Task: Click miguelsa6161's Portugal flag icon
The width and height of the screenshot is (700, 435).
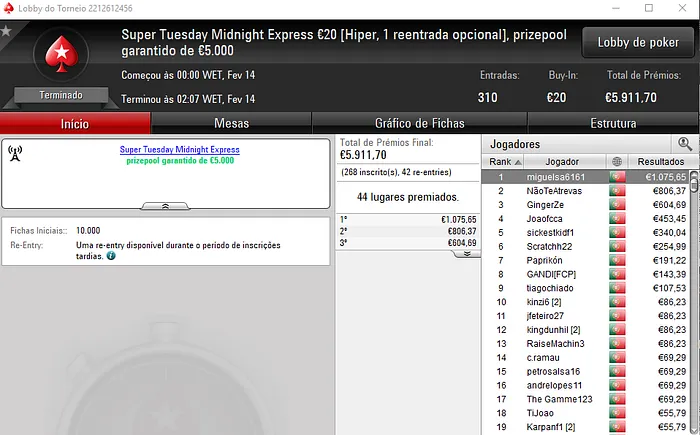Action: [x=617, y=177]
